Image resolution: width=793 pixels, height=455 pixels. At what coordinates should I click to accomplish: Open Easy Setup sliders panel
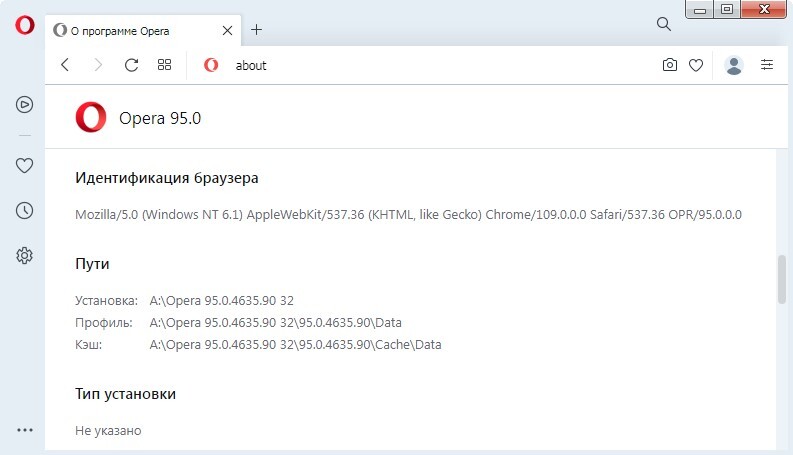(767, 65)
